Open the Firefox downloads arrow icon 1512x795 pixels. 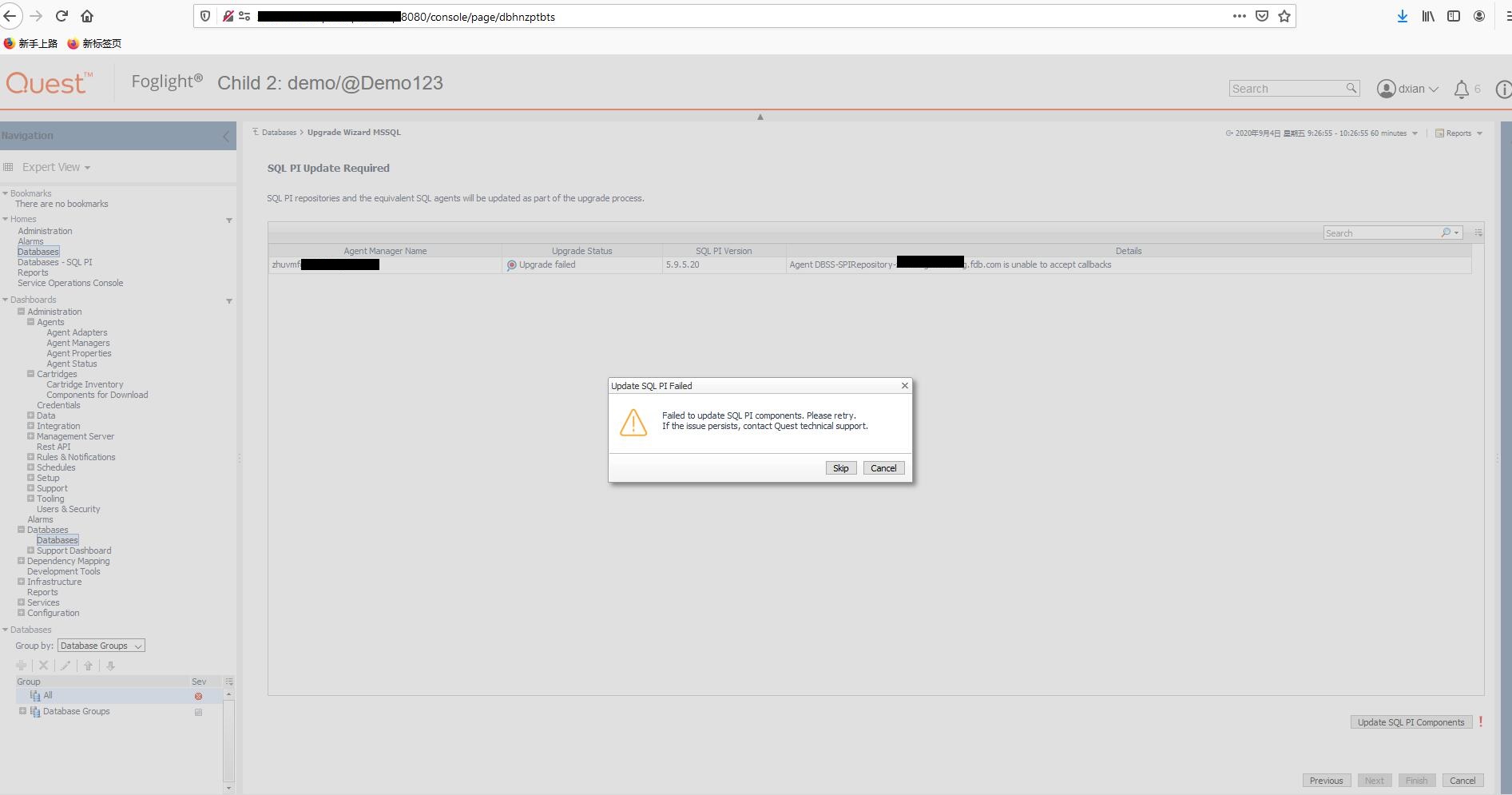[x=1402, y=16]
